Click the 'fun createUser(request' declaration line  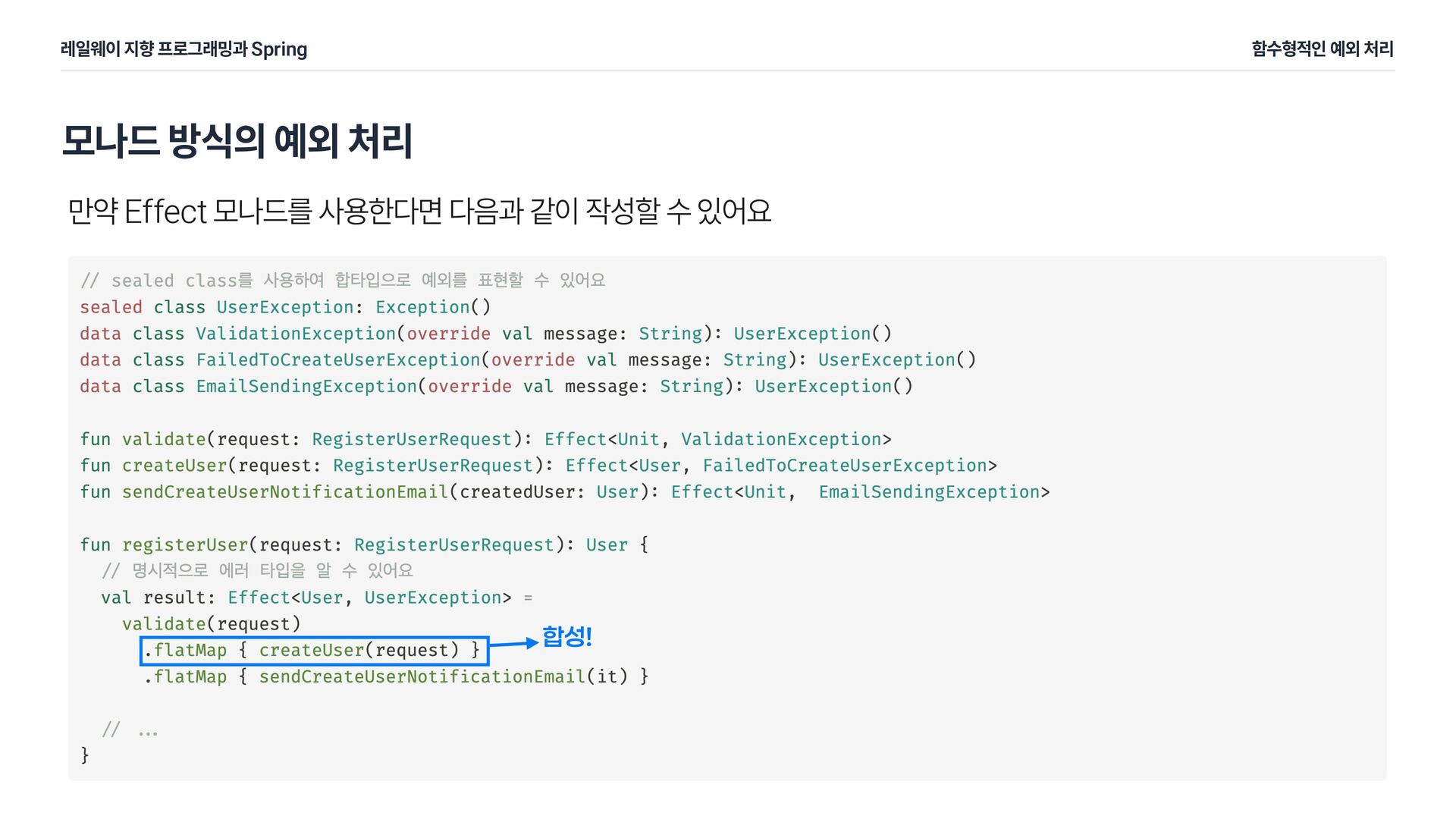click(x=538, y=466)
